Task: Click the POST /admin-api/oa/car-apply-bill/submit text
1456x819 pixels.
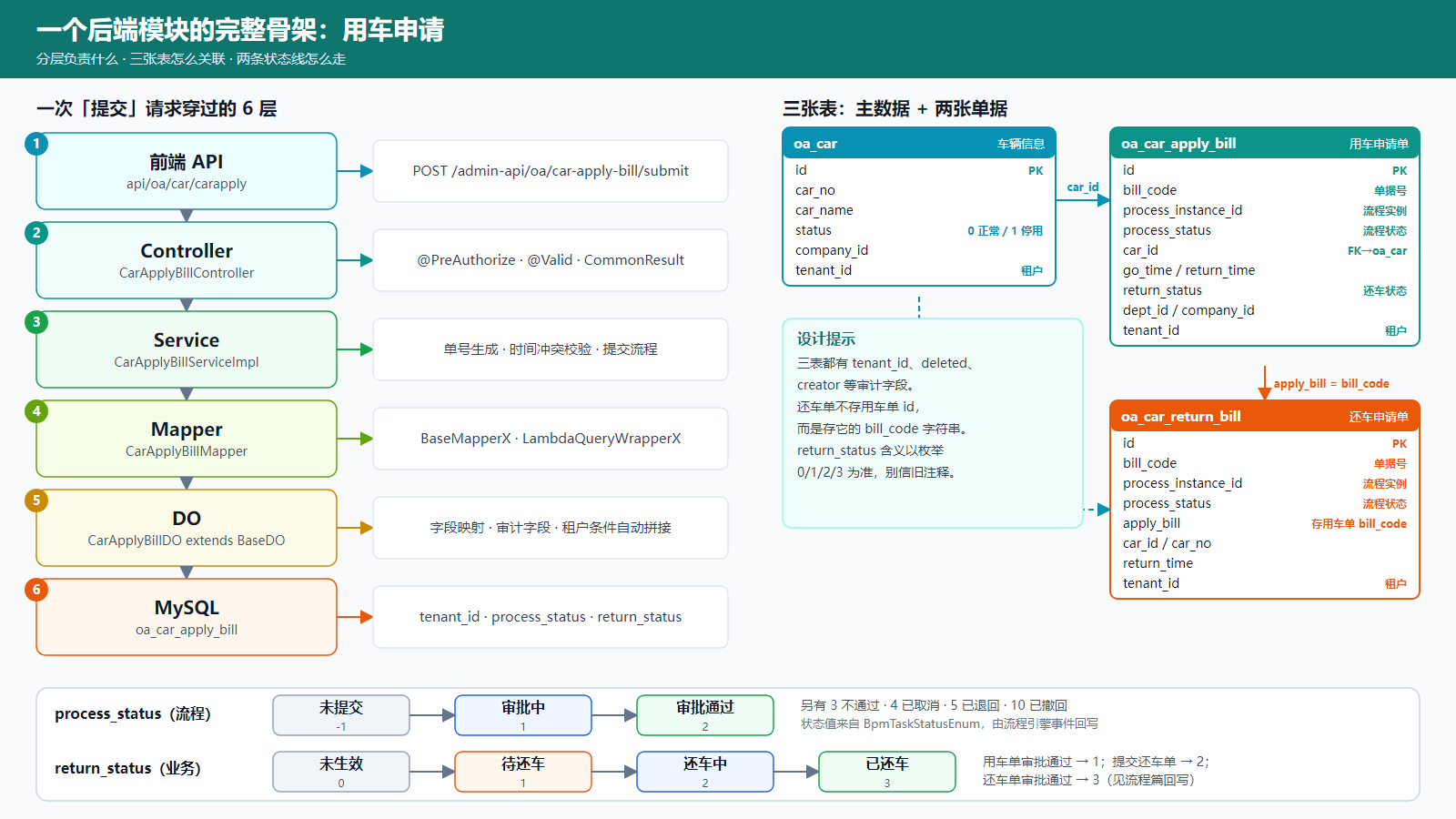Action: coord(551,171)
